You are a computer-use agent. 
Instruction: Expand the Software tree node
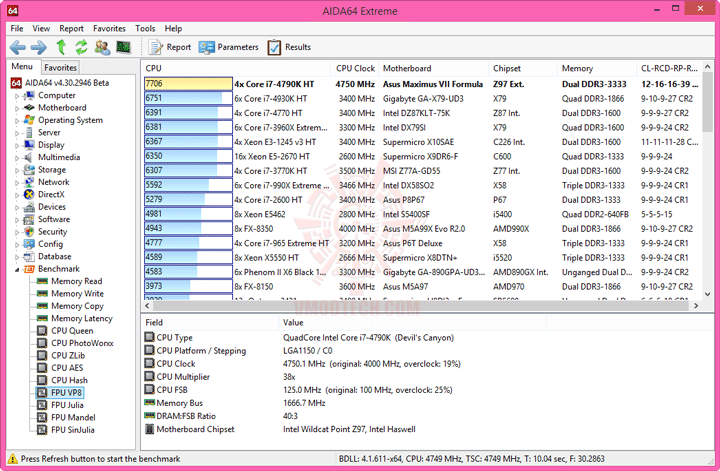click(x=17, y=220)
